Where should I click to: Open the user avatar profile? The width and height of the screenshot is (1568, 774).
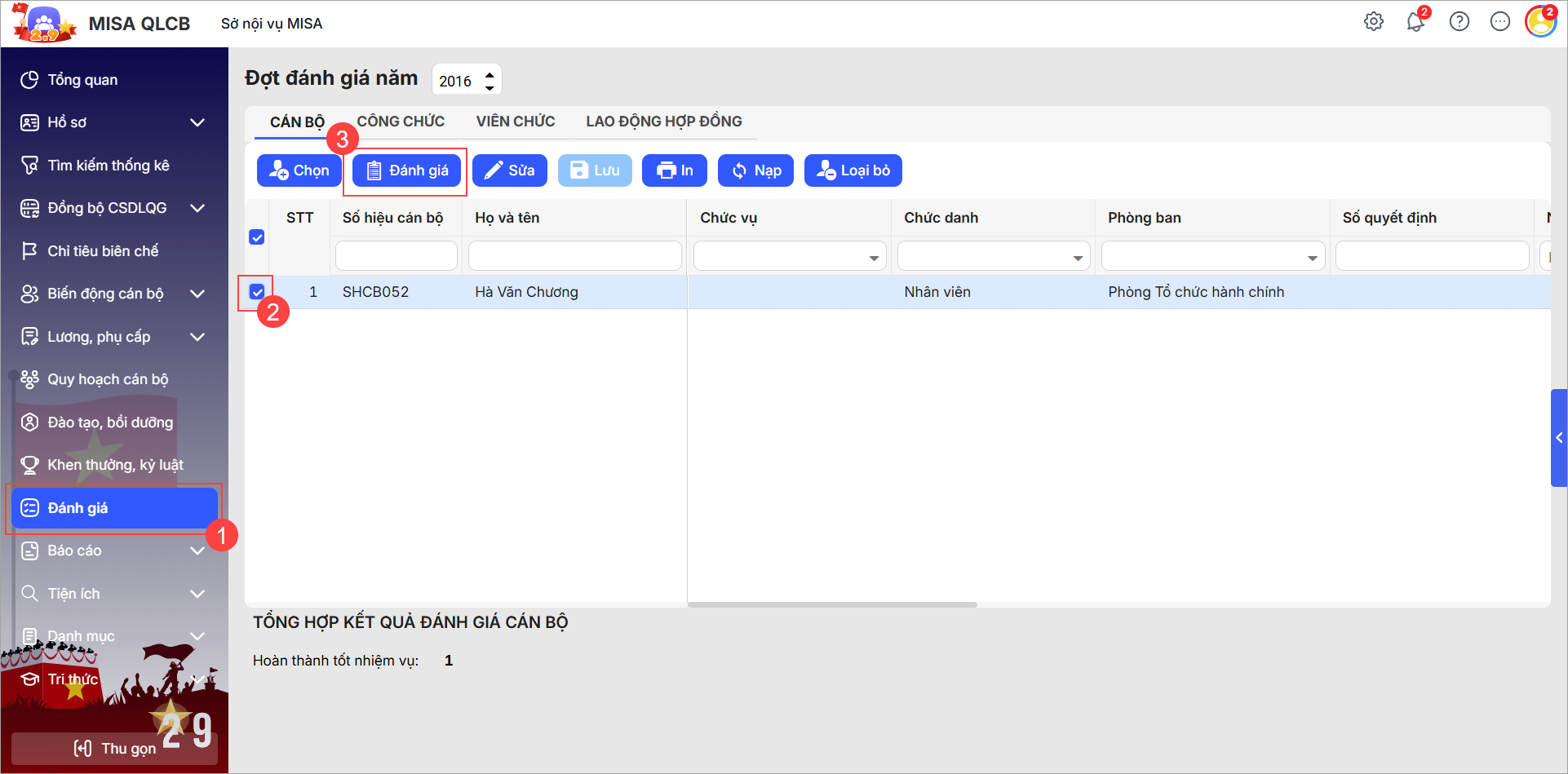coord(1540,22)
